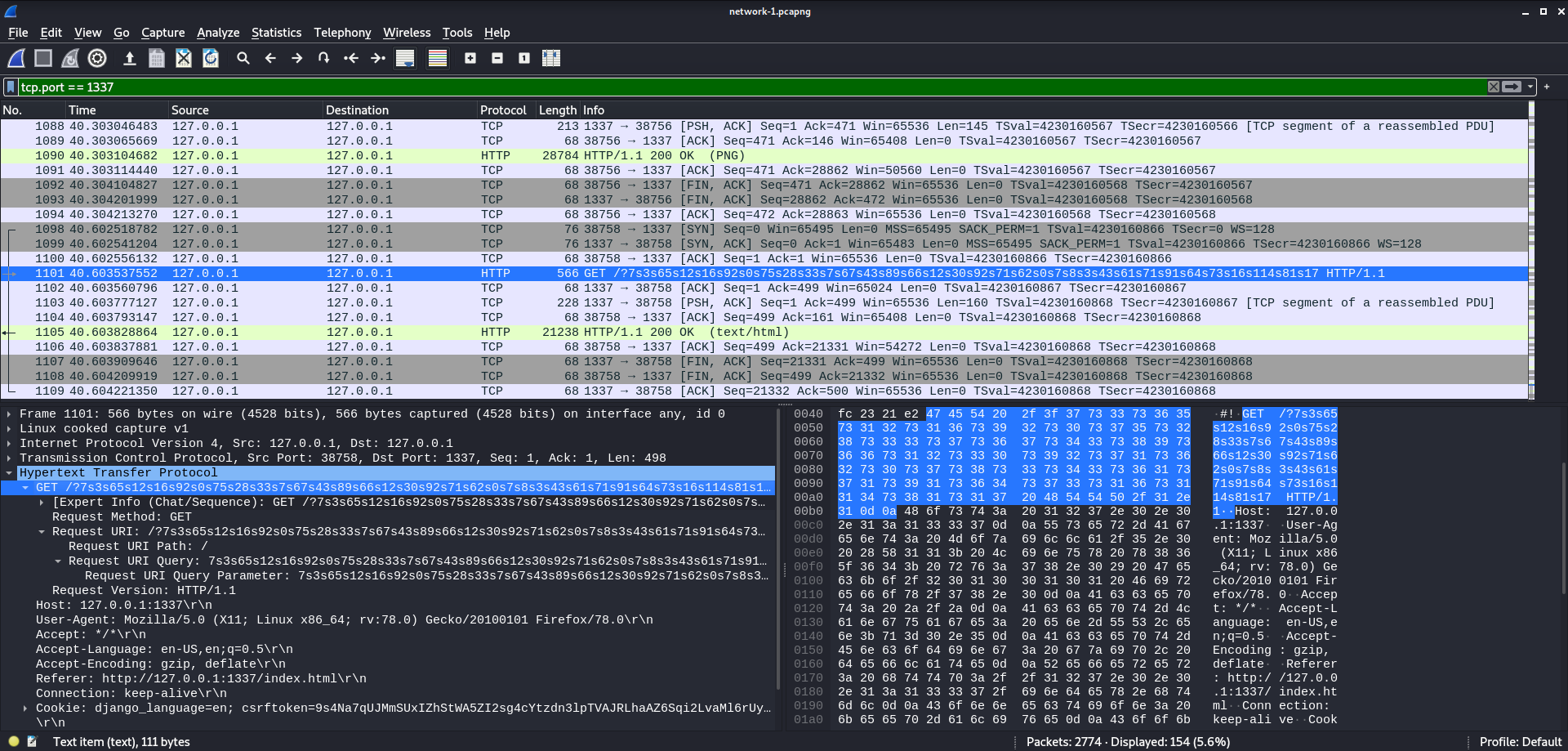Viewport: 1568px width, 751px height.
Task: Select packet 1098 SYN row
Action: click(x=764, y=230)
